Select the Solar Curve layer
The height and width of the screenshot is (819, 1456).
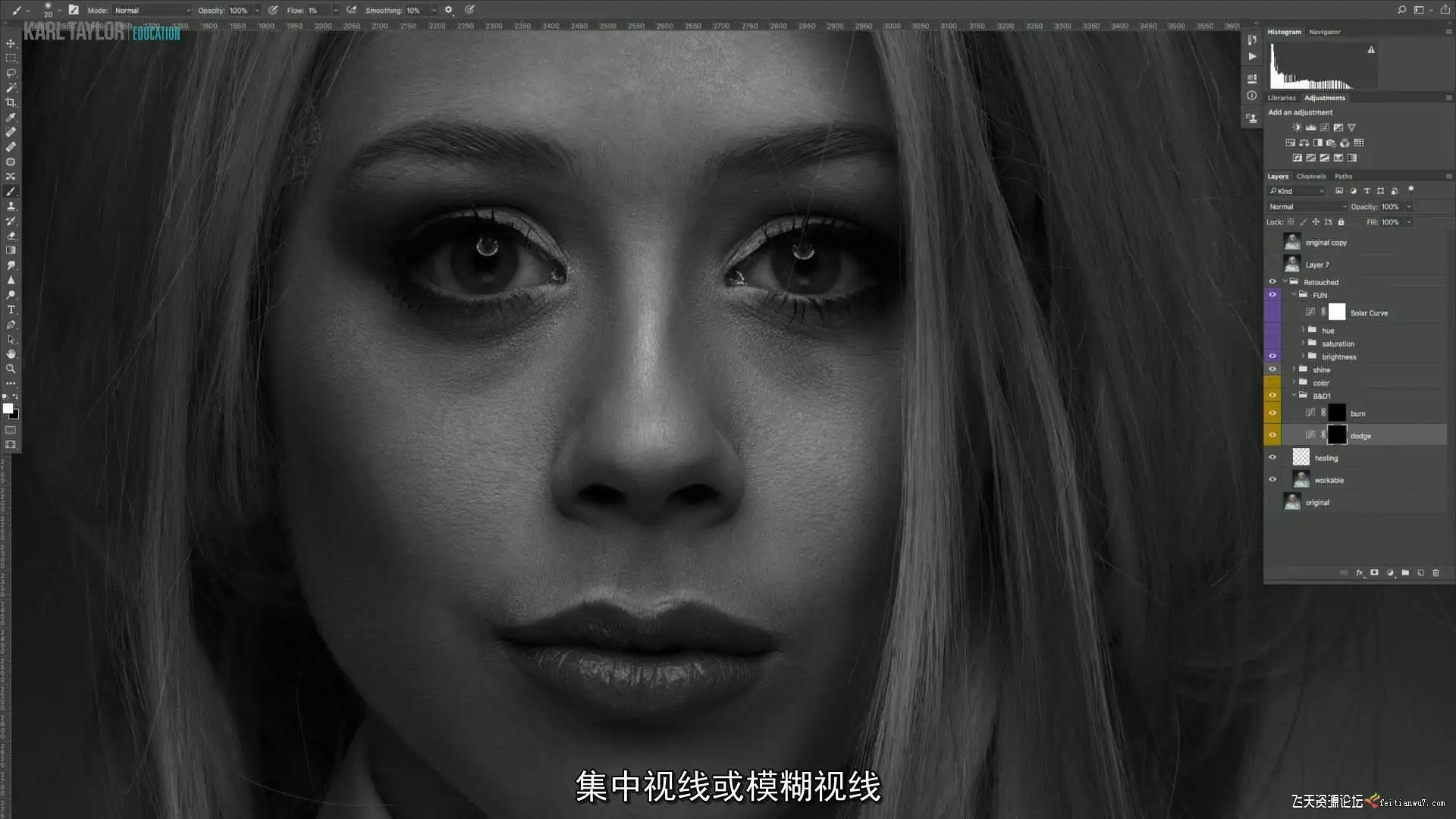1369,312
